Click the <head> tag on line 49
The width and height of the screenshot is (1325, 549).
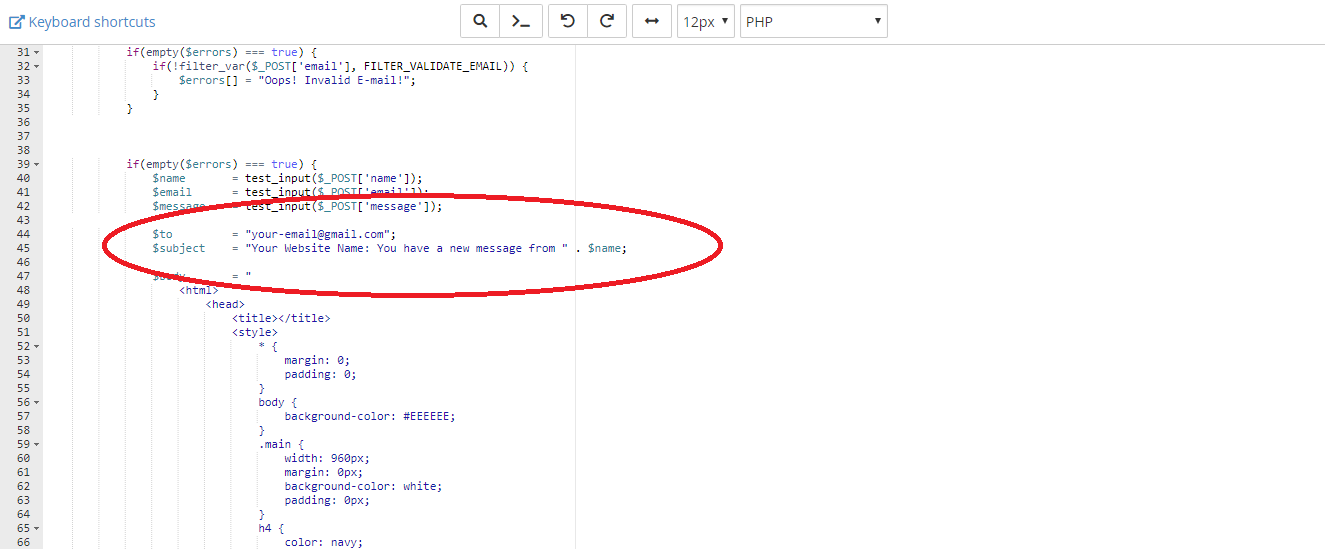coord(225,304)
